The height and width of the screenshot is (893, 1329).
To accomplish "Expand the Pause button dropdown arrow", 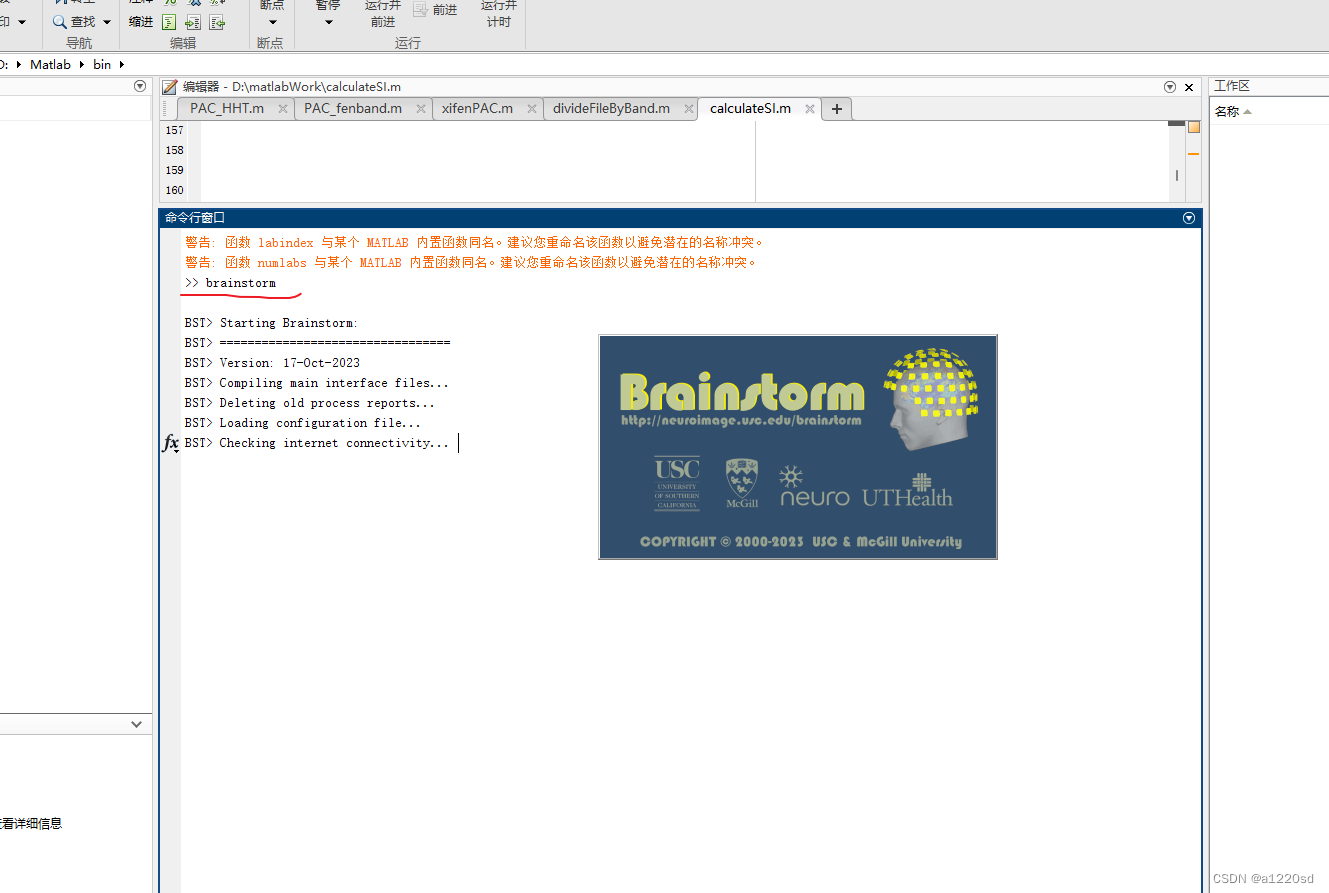I will [328, 22].
